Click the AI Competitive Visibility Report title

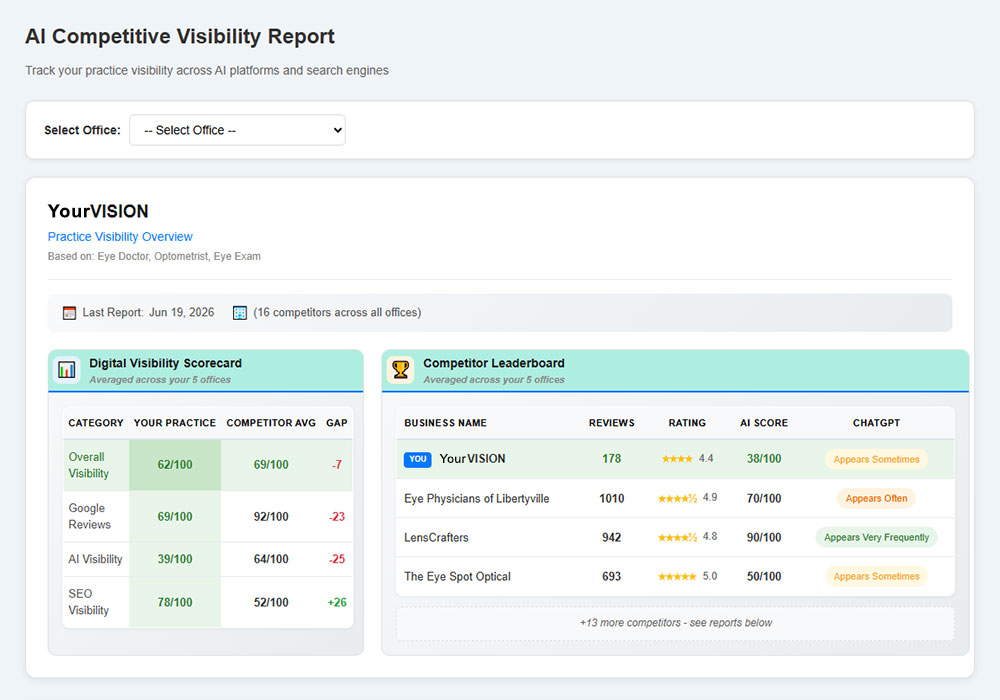180,36
